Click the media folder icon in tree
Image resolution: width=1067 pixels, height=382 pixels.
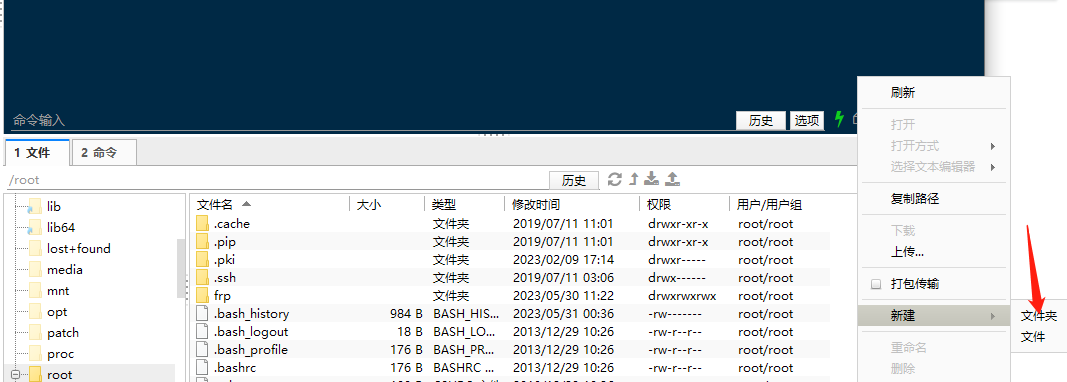pyautogui.click(x=35, y=270)
